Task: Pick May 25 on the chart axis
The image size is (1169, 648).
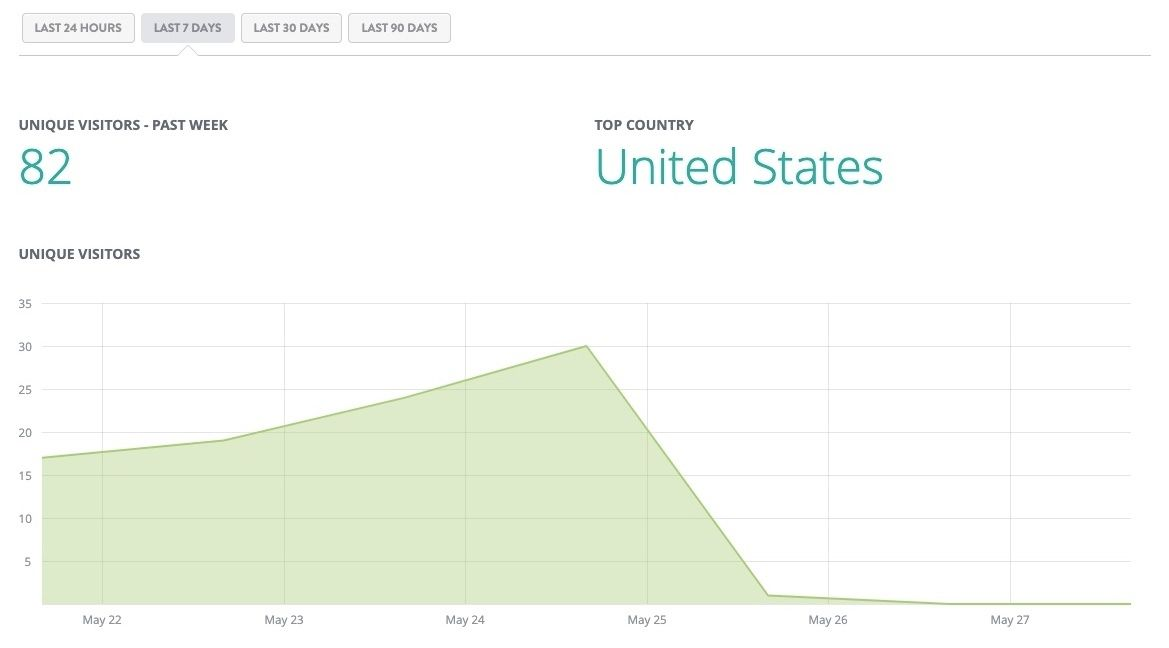Action: click(647, 620)
